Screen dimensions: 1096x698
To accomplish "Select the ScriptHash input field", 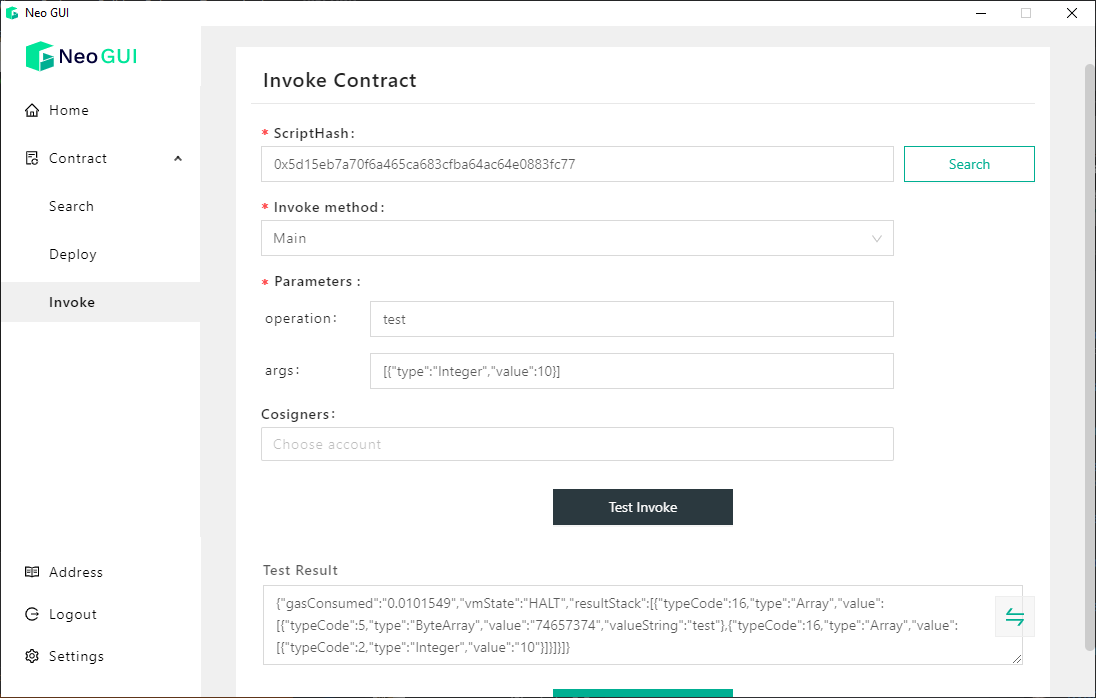I will coord(577,163).
